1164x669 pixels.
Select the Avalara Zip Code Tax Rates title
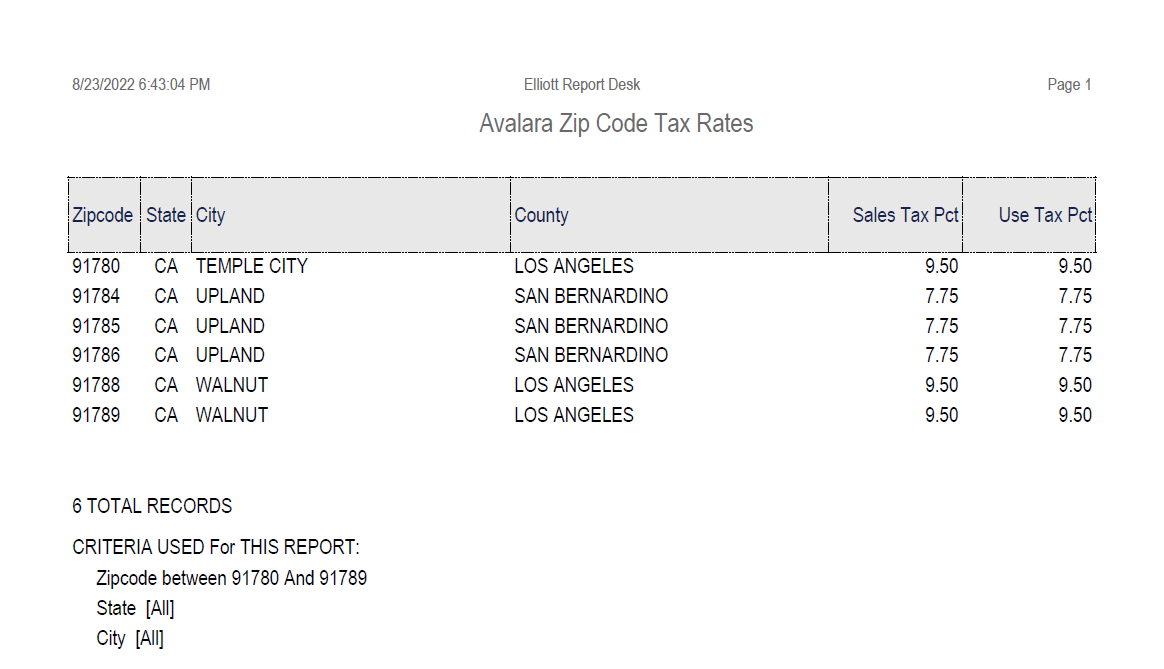(616, 123)
